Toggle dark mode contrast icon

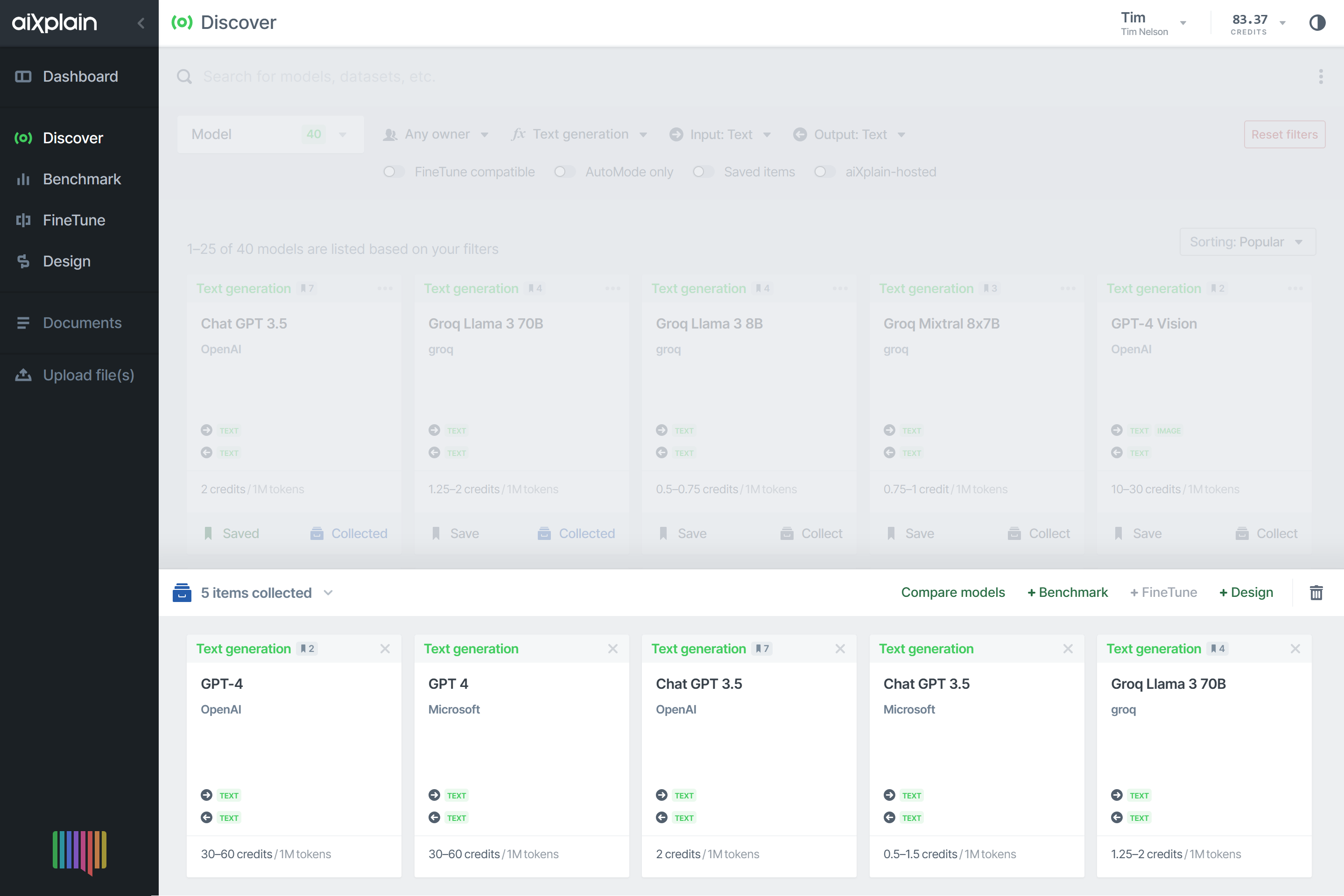point(1317,23)
